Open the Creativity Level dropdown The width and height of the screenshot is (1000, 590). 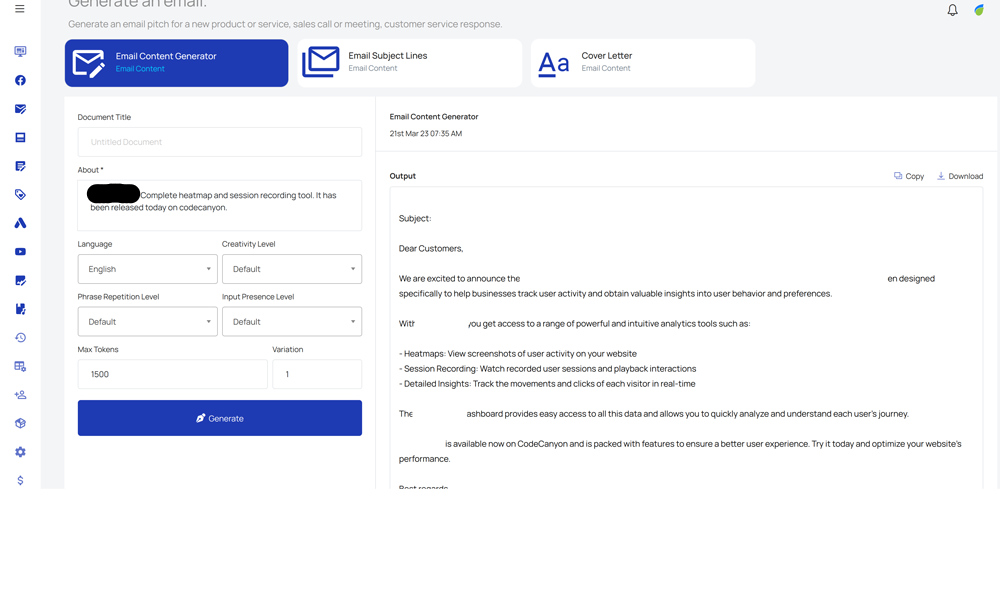[291, 269]
